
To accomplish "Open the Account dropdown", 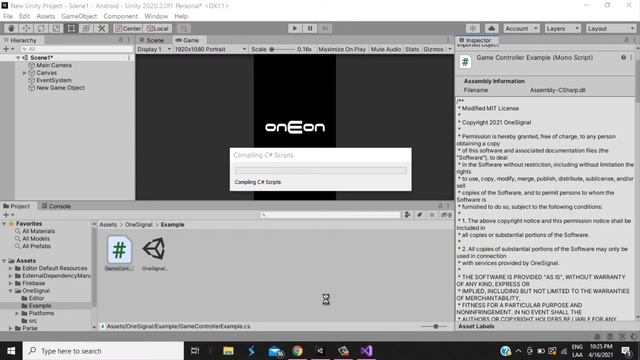I will pos(521,28).
